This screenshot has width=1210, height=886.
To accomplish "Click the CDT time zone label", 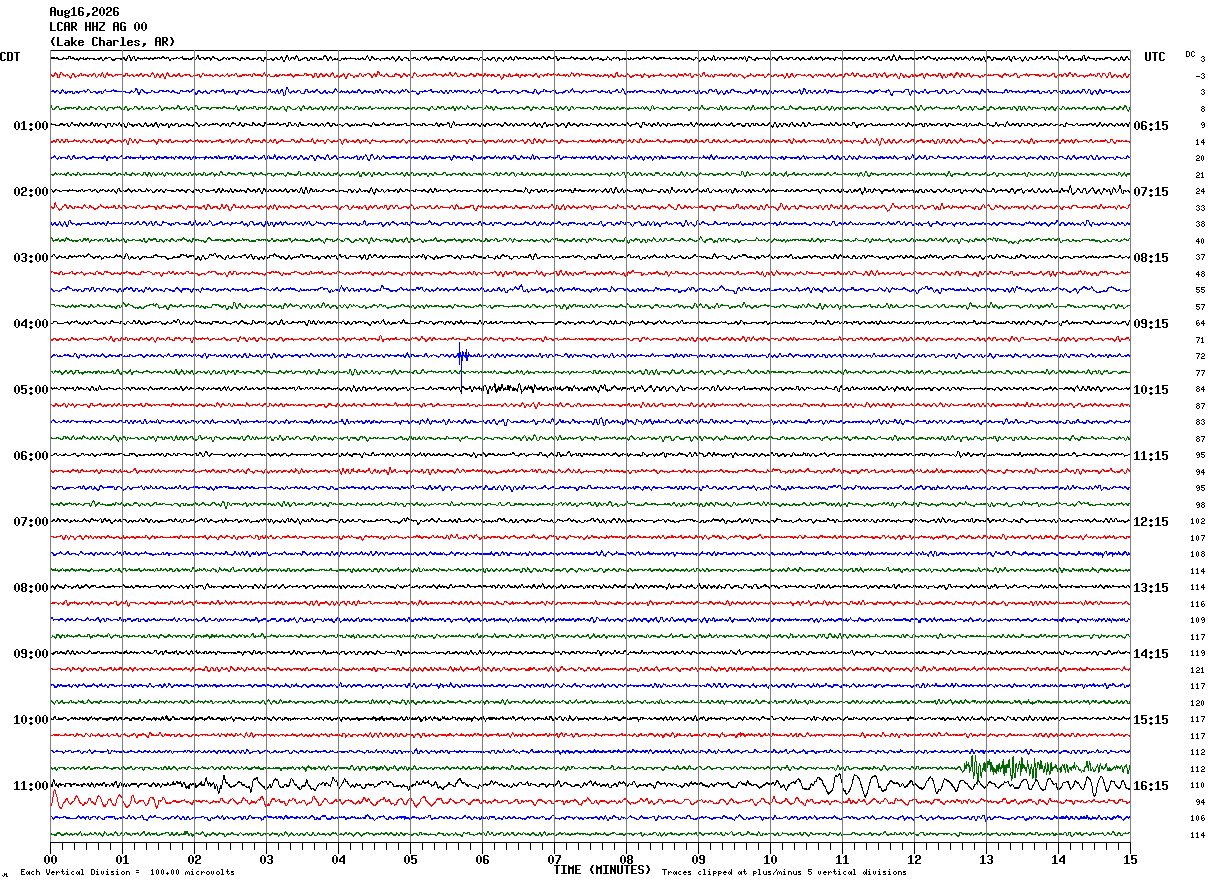I will click(10, 57).
